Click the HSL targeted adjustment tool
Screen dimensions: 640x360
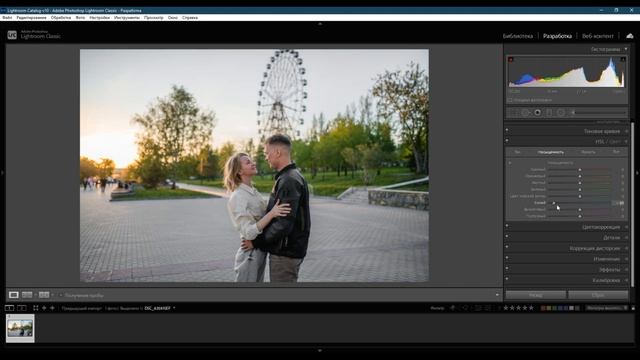[x=510, y=163]
